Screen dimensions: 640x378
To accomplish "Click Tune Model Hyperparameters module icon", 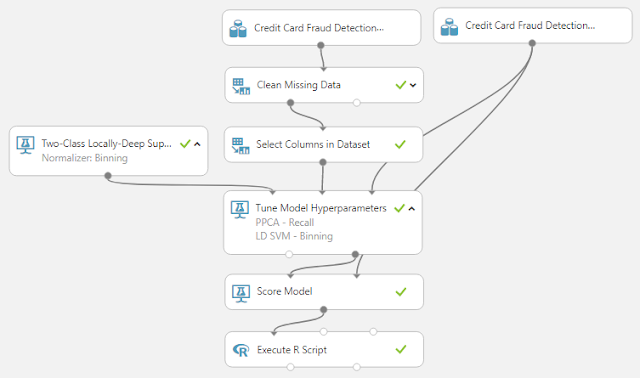I will pyautogui.click(x=240, y=209).
